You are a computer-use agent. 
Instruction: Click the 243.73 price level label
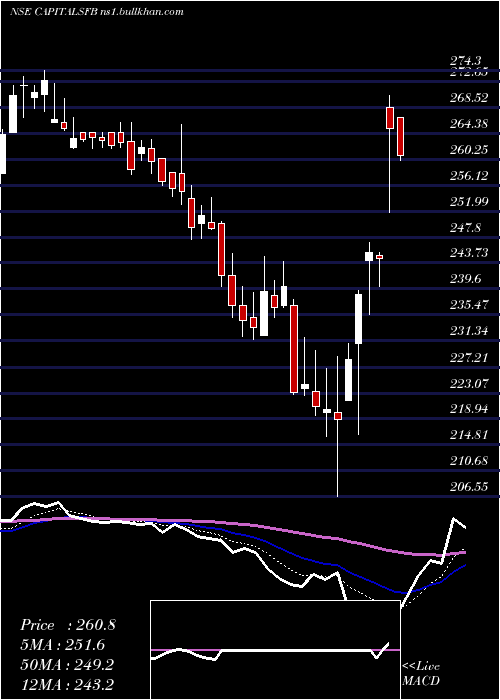point(469,253)
